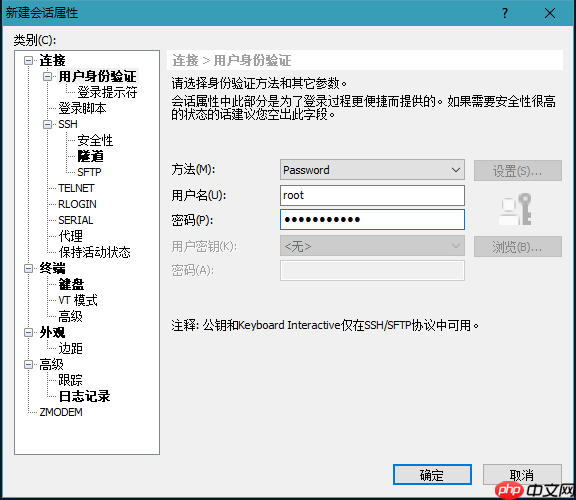Open the 登录提示符 settings page
Image resolution: width=576 pixels, height=500 pixels.
point(107,92)
